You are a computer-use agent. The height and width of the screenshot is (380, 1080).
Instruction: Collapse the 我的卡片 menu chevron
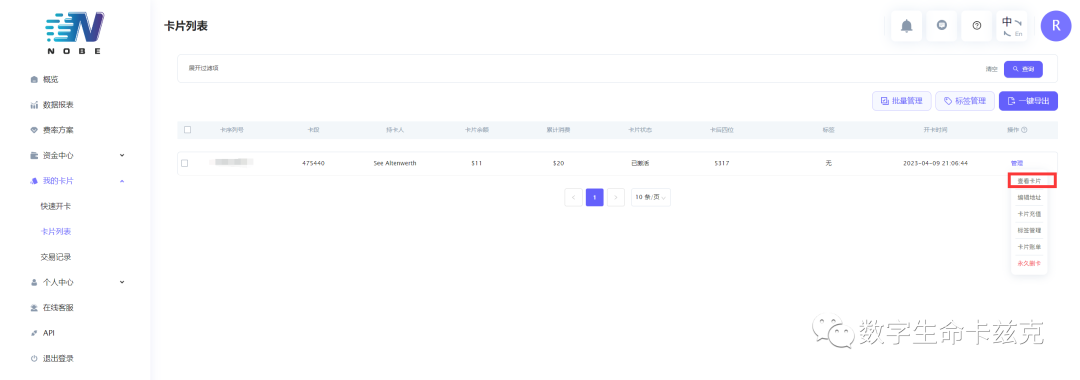coord(122,181)
